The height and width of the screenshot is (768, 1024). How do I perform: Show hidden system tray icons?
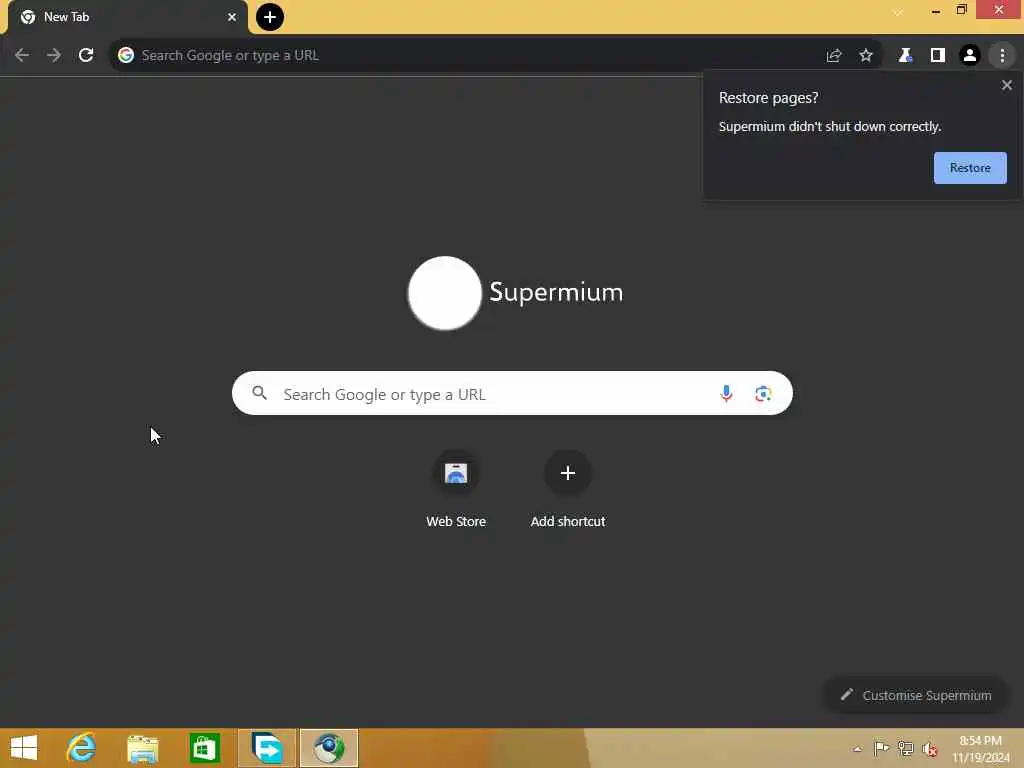click(857, 749)
